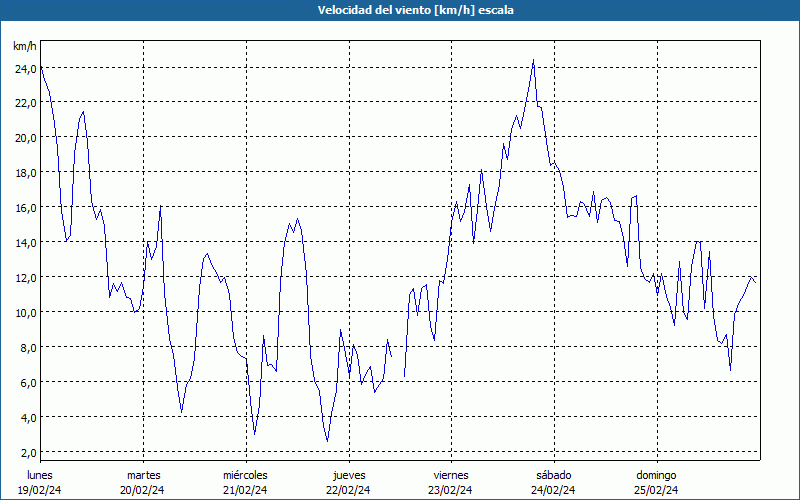This screenshot has height=500, width=800.
Task: Click the 'domingo' day label
Action: [x=656, y=475]
